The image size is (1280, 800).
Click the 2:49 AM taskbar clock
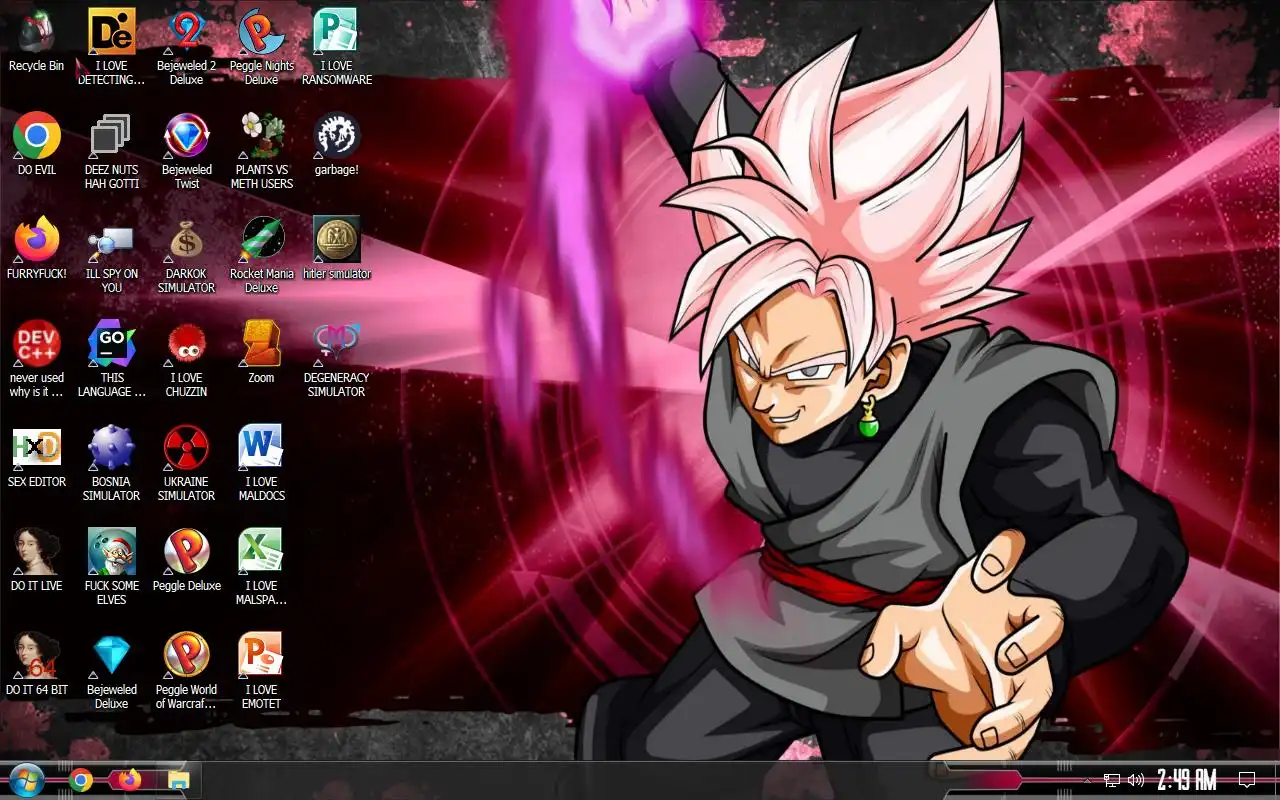(x=1187, y=780)
